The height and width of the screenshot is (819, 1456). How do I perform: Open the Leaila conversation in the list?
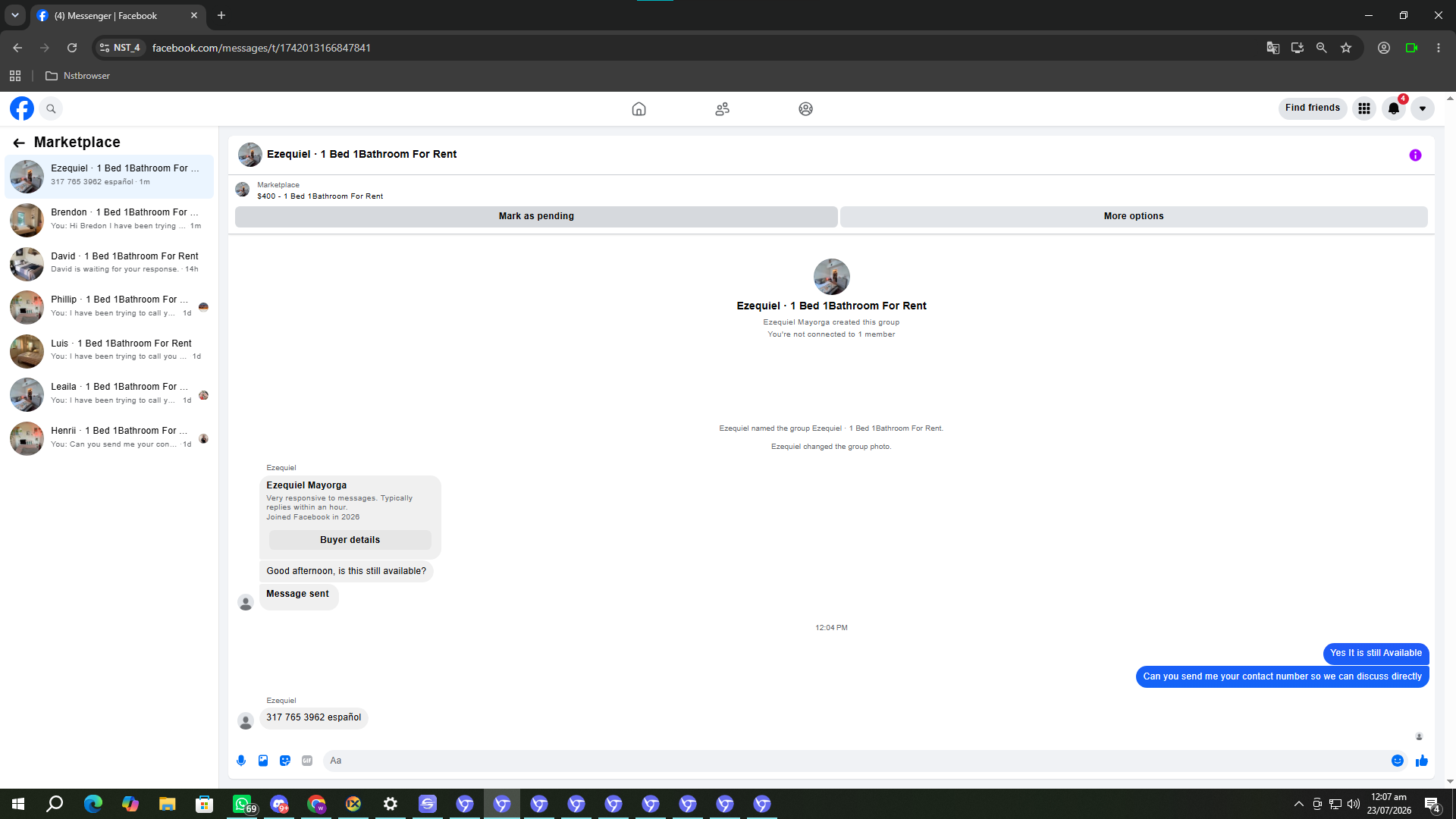coord(109,394)
